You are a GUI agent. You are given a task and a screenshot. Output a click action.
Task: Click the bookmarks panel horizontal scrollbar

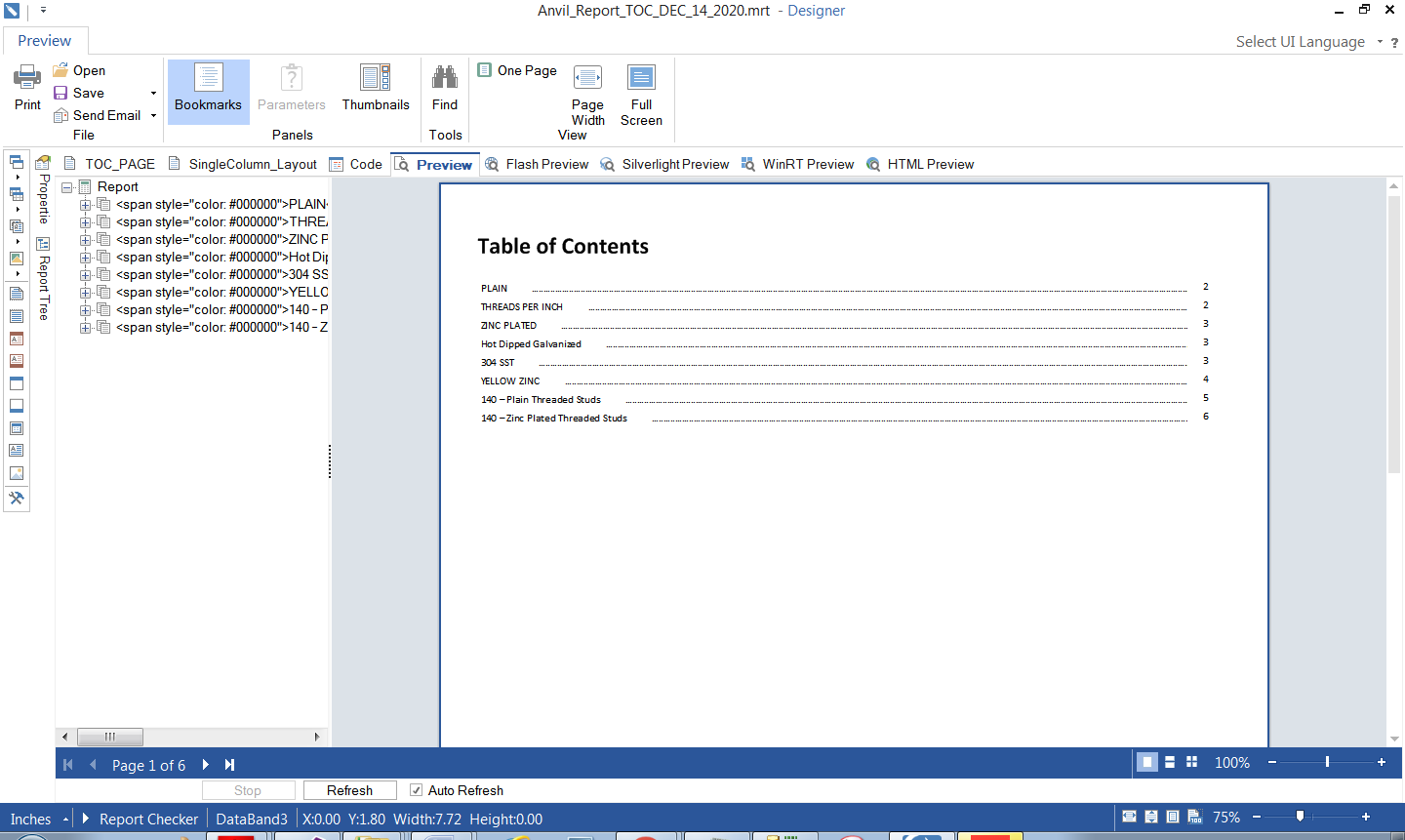110,737
